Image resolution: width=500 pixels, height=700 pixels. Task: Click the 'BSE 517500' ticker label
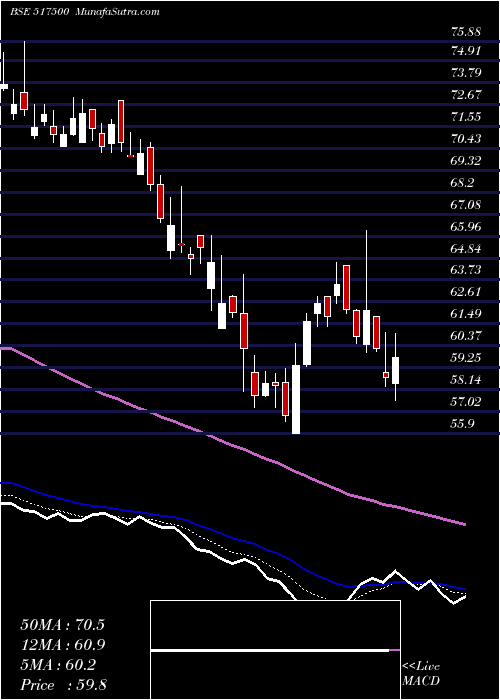click(x=39, y=12)
